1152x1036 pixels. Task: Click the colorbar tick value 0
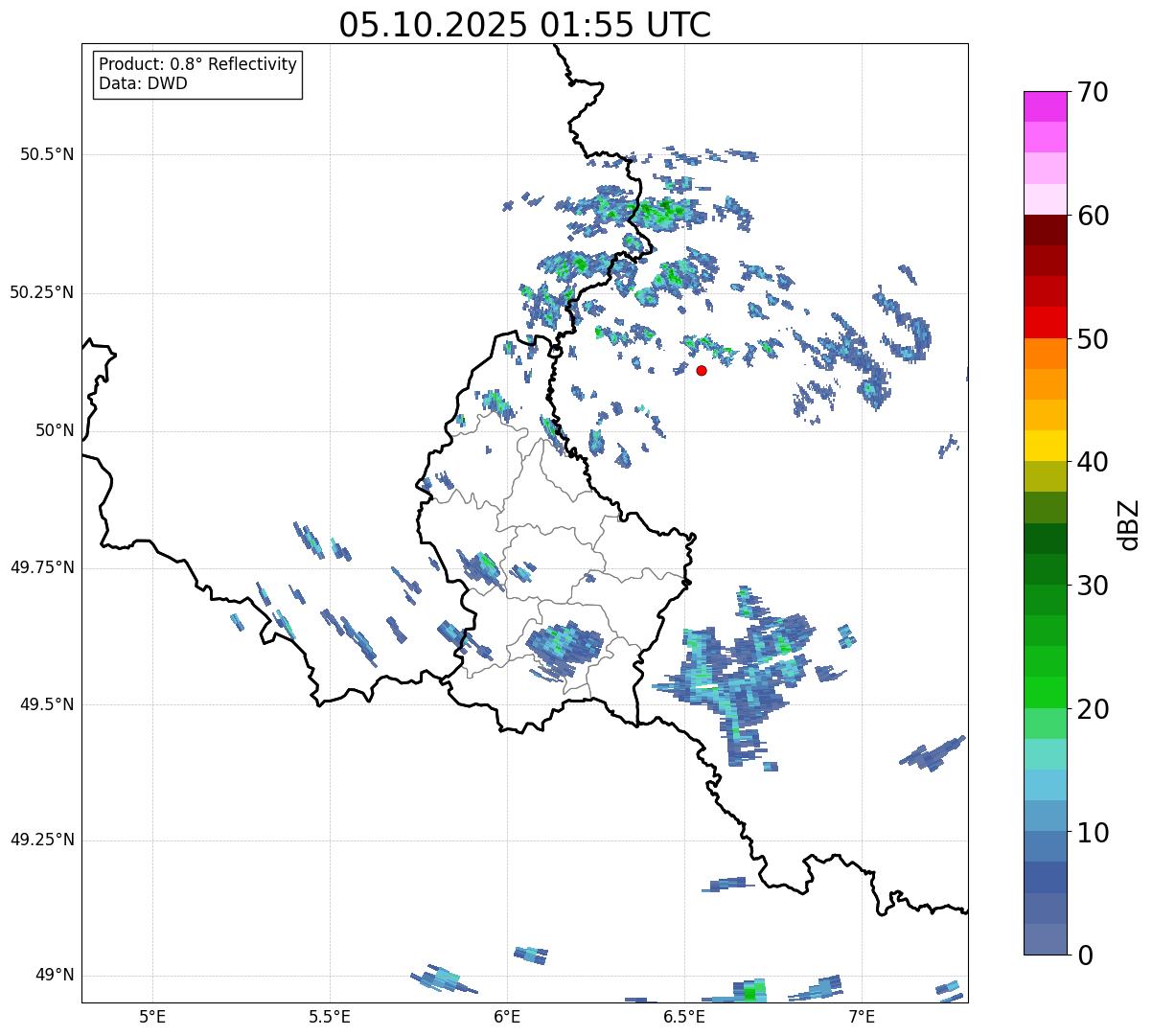[1085, 955]
